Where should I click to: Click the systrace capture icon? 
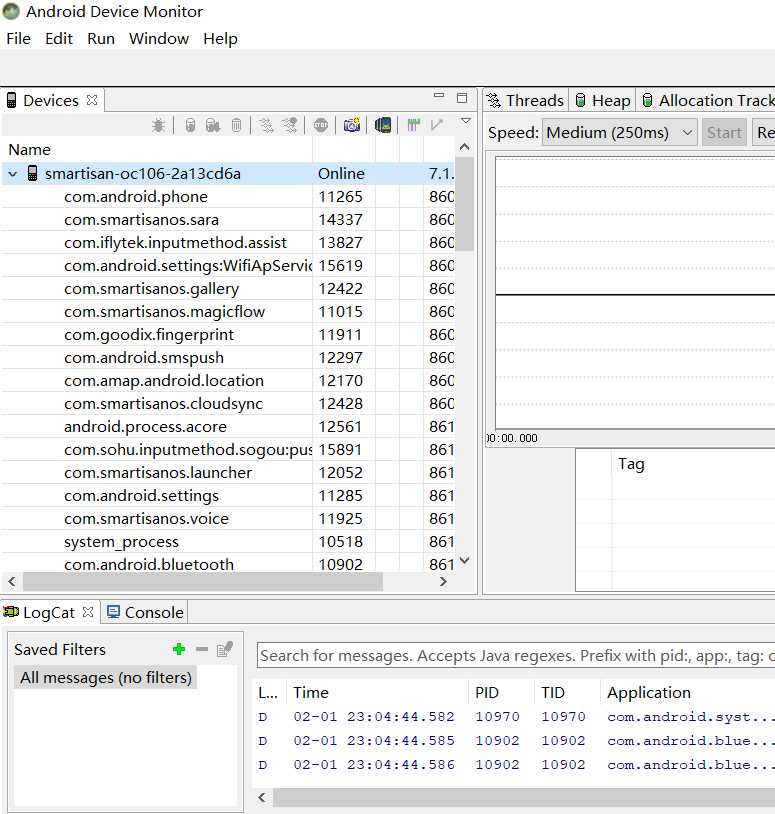pyautogui.click(x=413, y=125)
